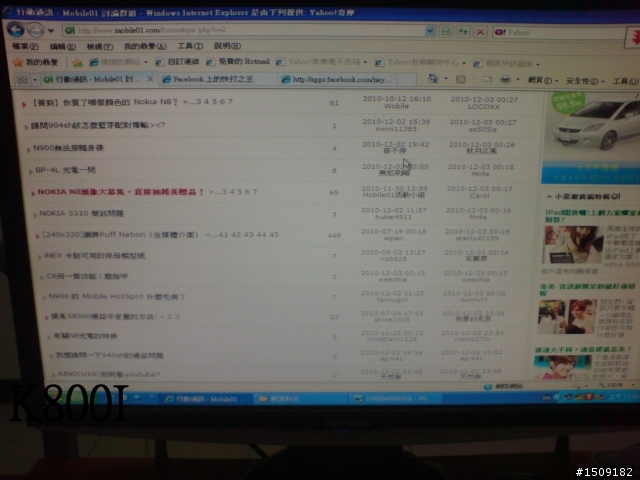This screenshot has width=640, height=480.
Task: Open the 說明(H) menu
Action: point(227,46)
